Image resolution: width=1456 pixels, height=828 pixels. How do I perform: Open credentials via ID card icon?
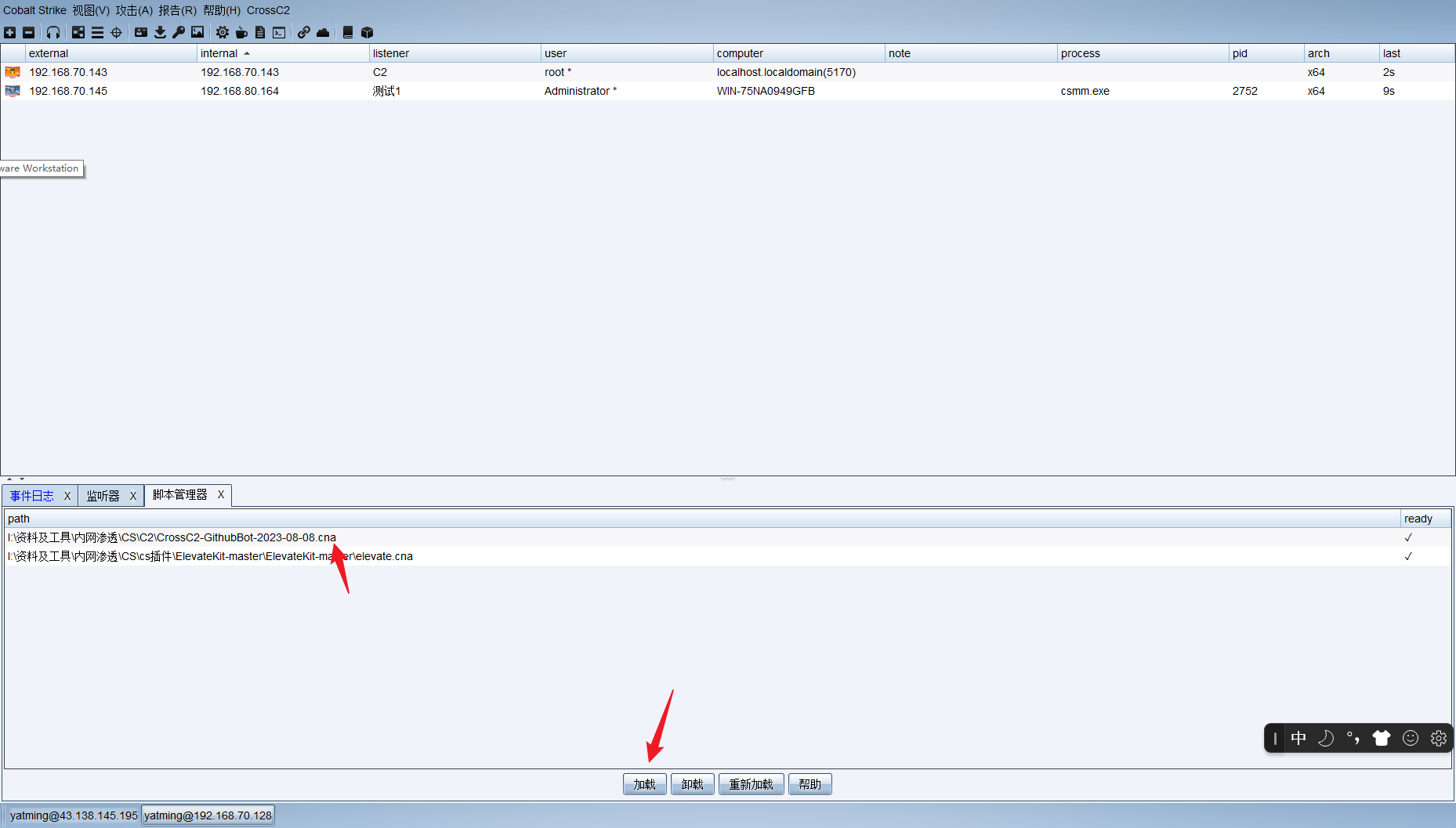[x=141, y=32]
